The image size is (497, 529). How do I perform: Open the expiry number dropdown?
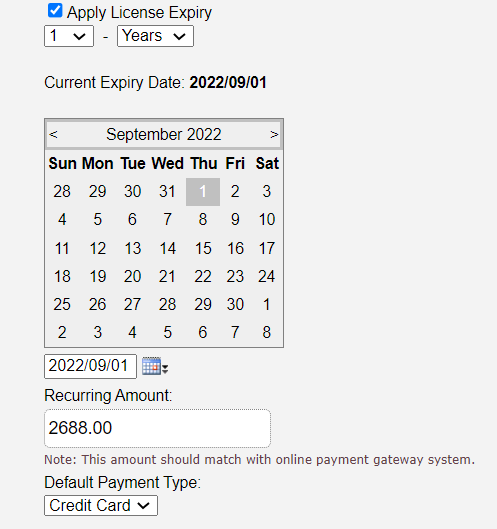coord(69,36)
